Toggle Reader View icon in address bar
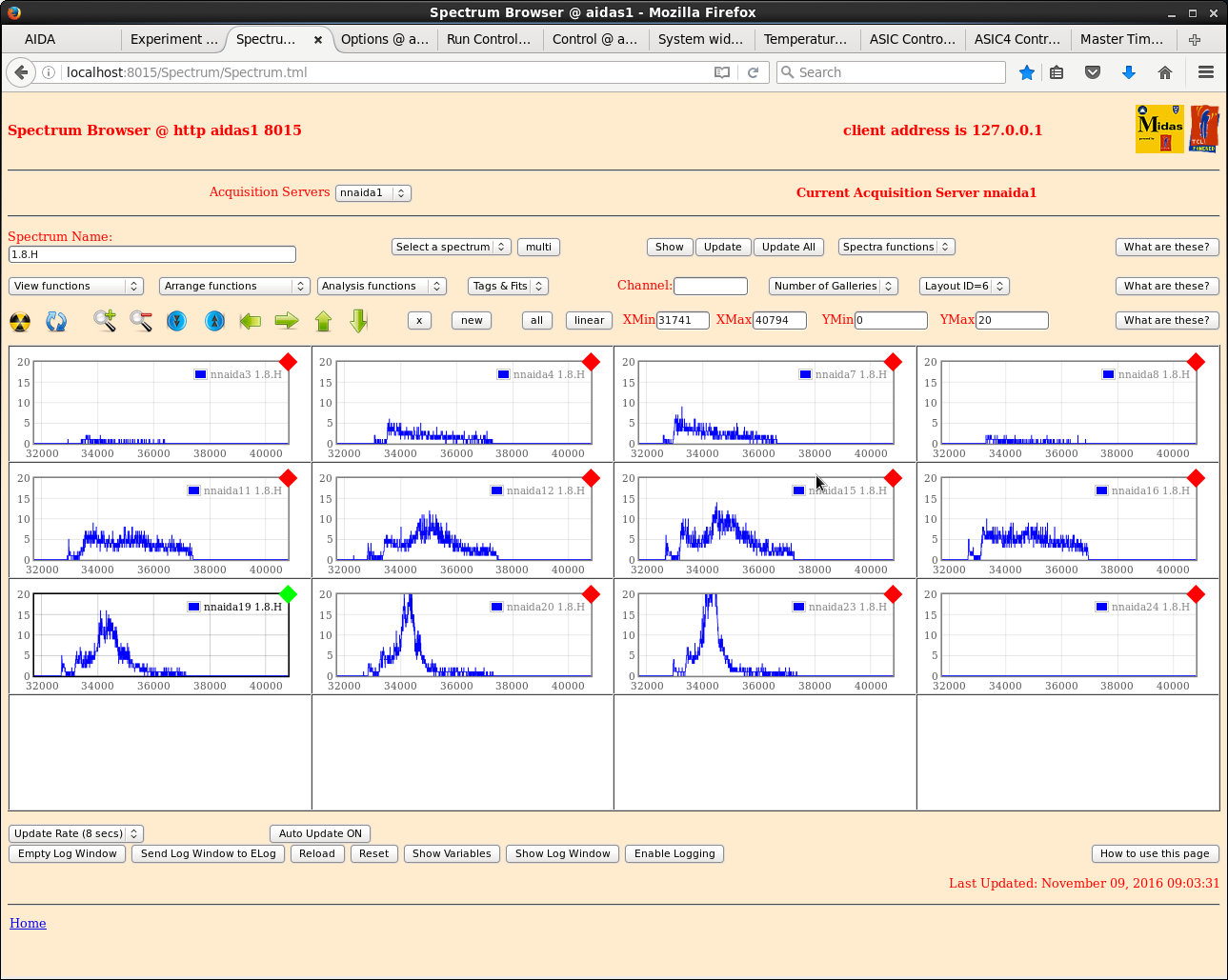1228x980 pixels. [722, 72]
